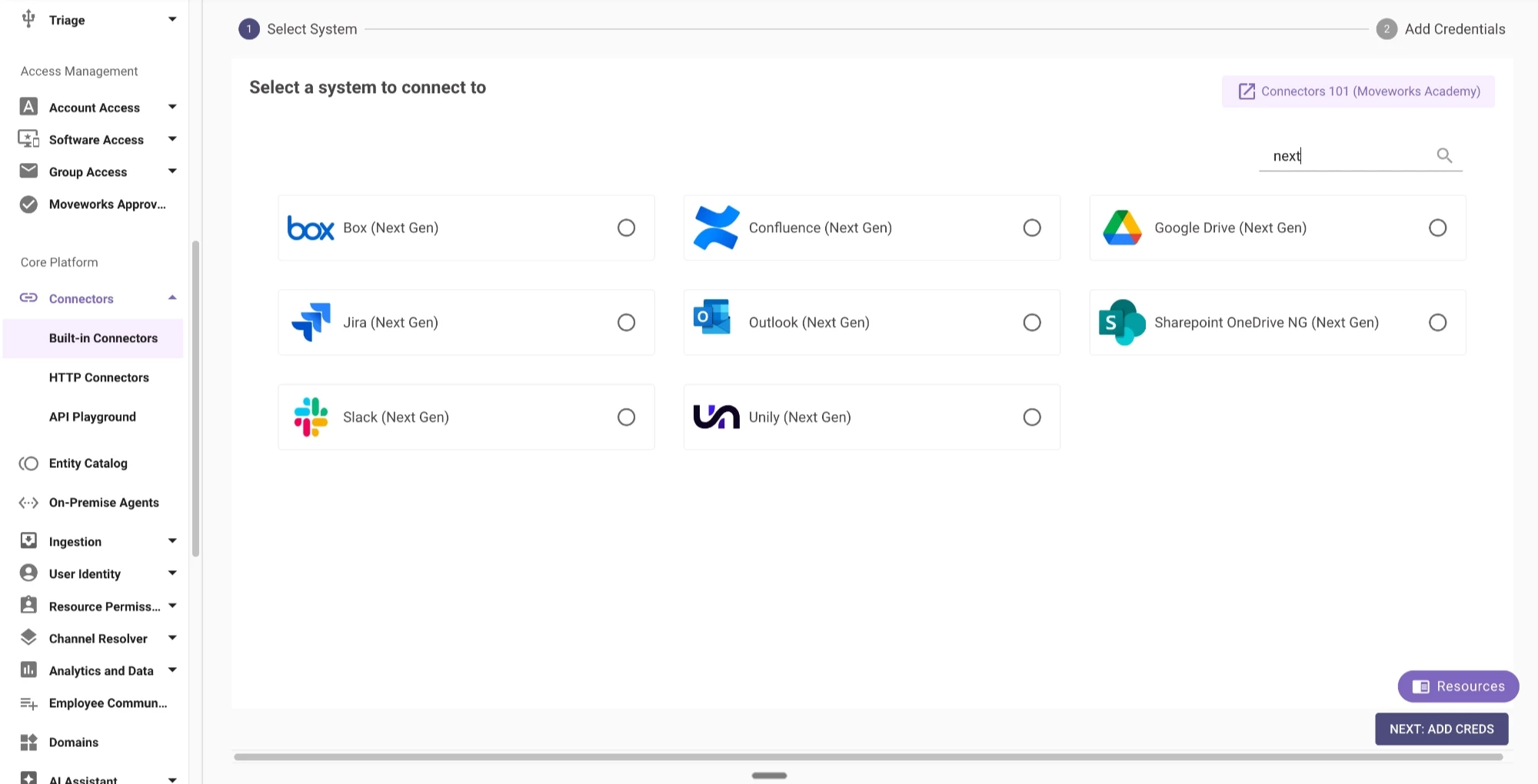Screen dimensions: 1538x784
Task: Click the Unily (Next Gen) label
Action: click(800, 417)
